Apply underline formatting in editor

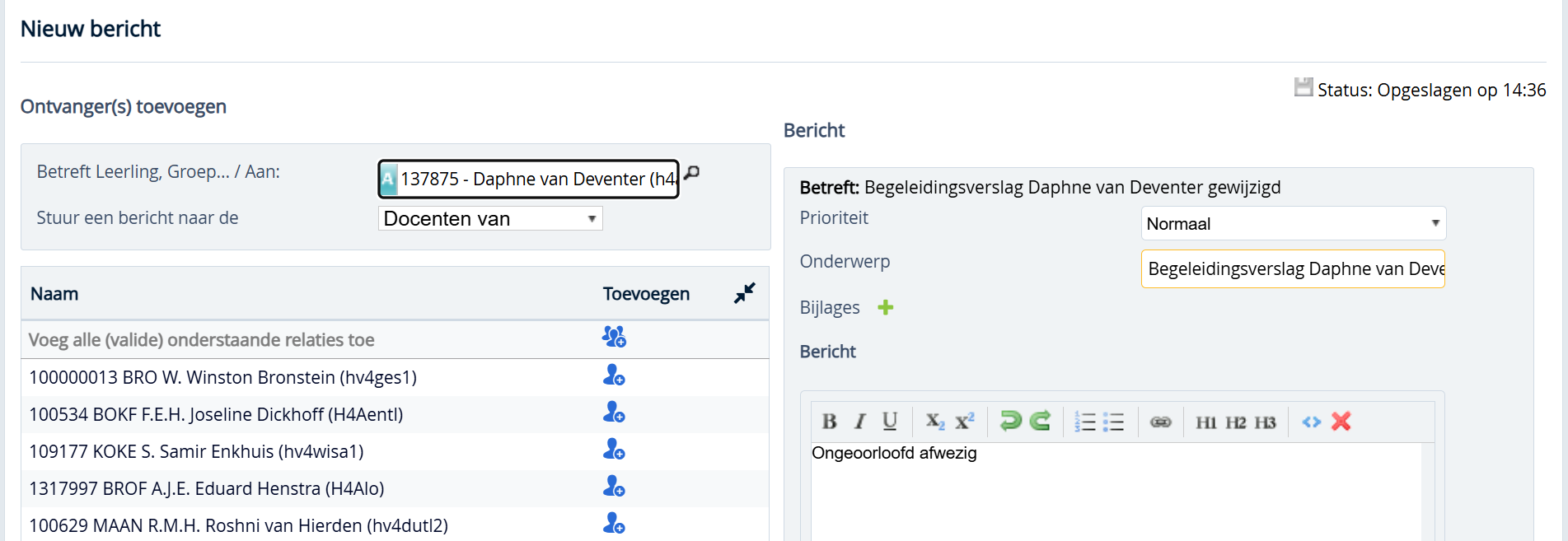(890, 422)
